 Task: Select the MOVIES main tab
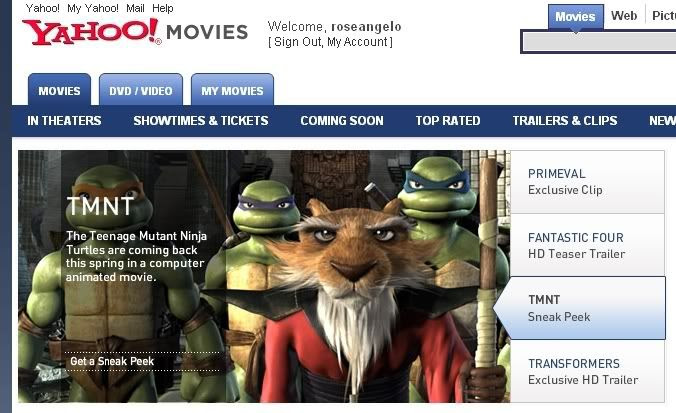[59, 90]
